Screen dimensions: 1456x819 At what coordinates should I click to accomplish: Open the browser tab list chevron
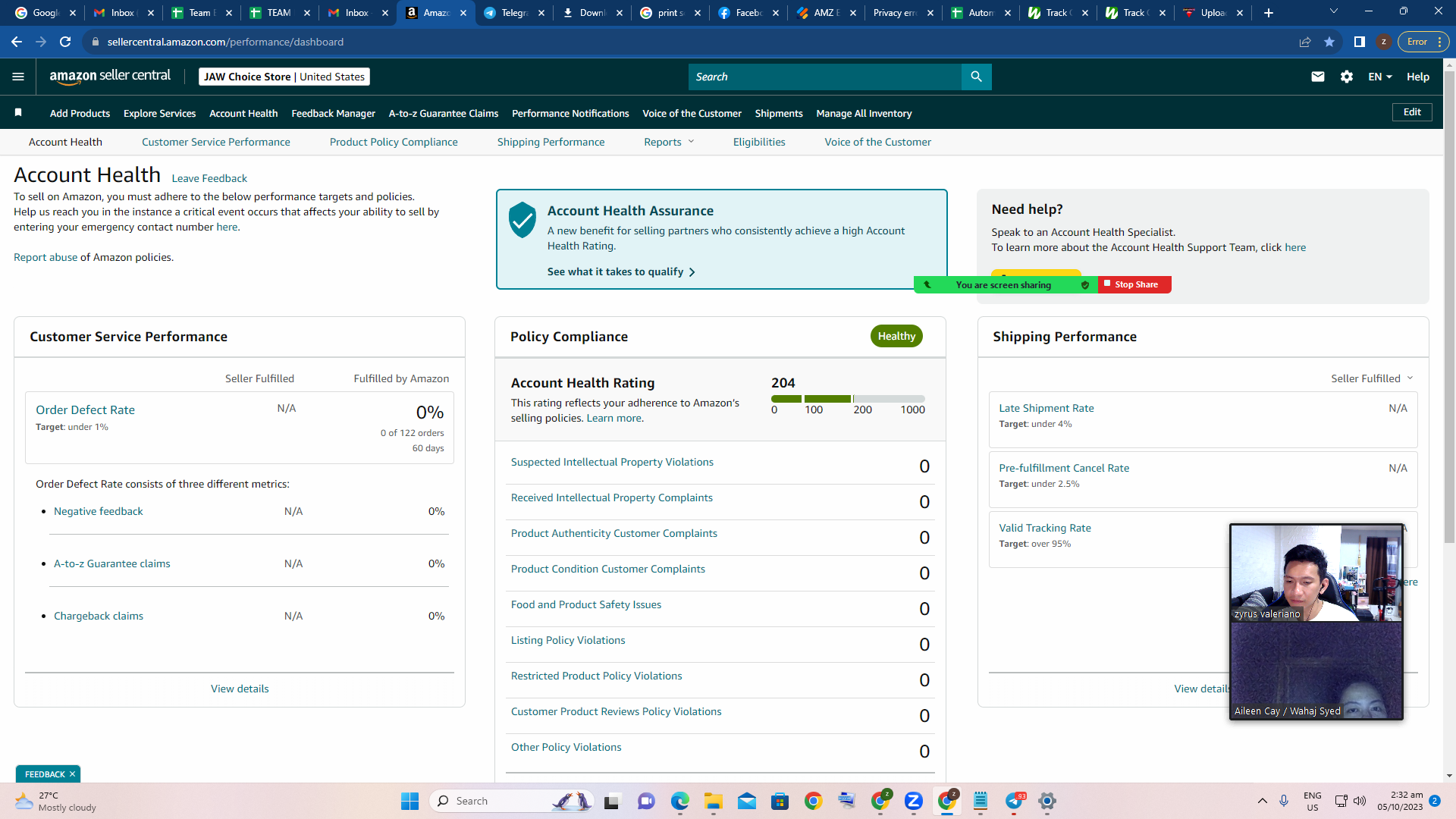point(1334,11)
